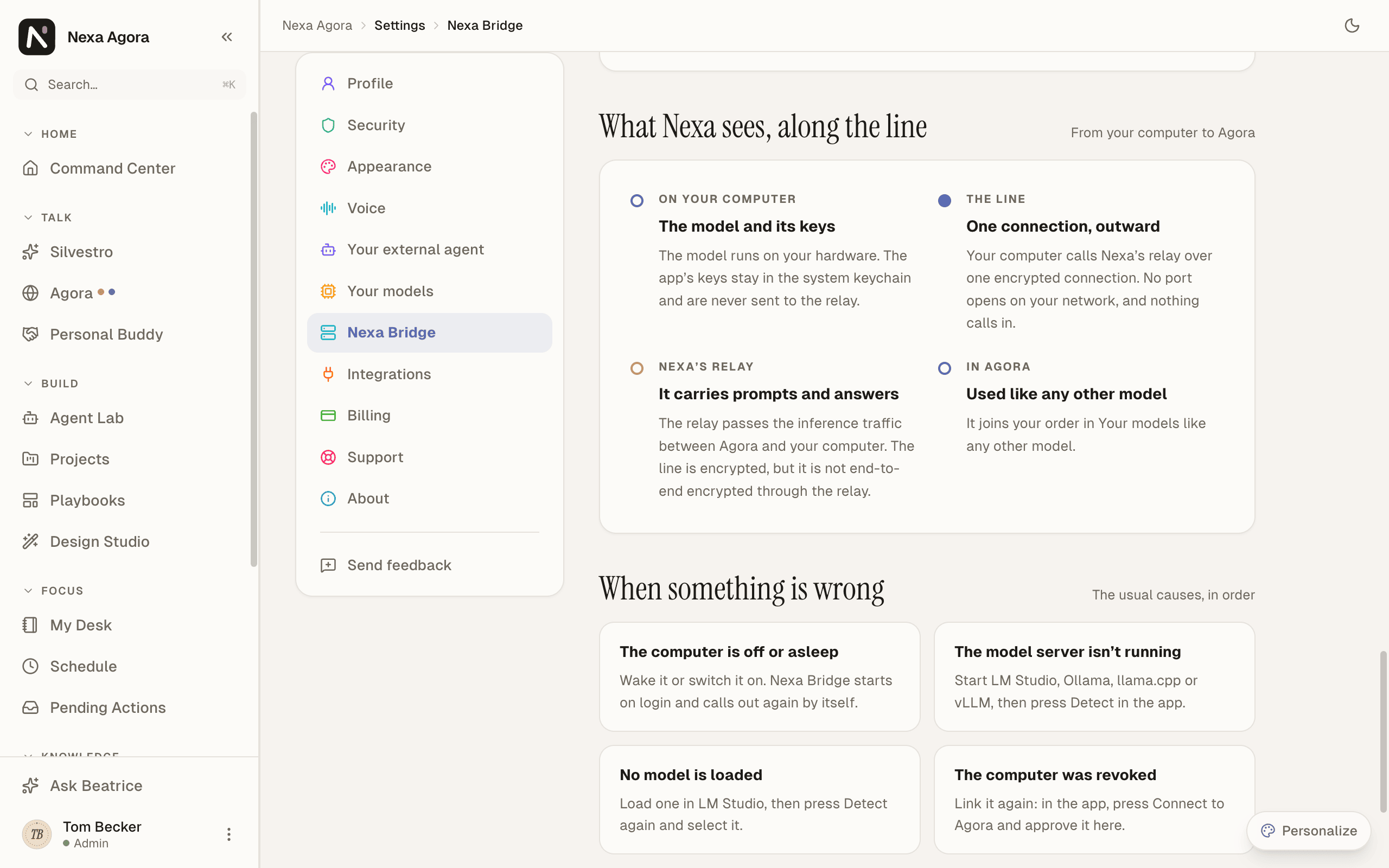Select the Nexa Bridge settings tab

[429, 333]
